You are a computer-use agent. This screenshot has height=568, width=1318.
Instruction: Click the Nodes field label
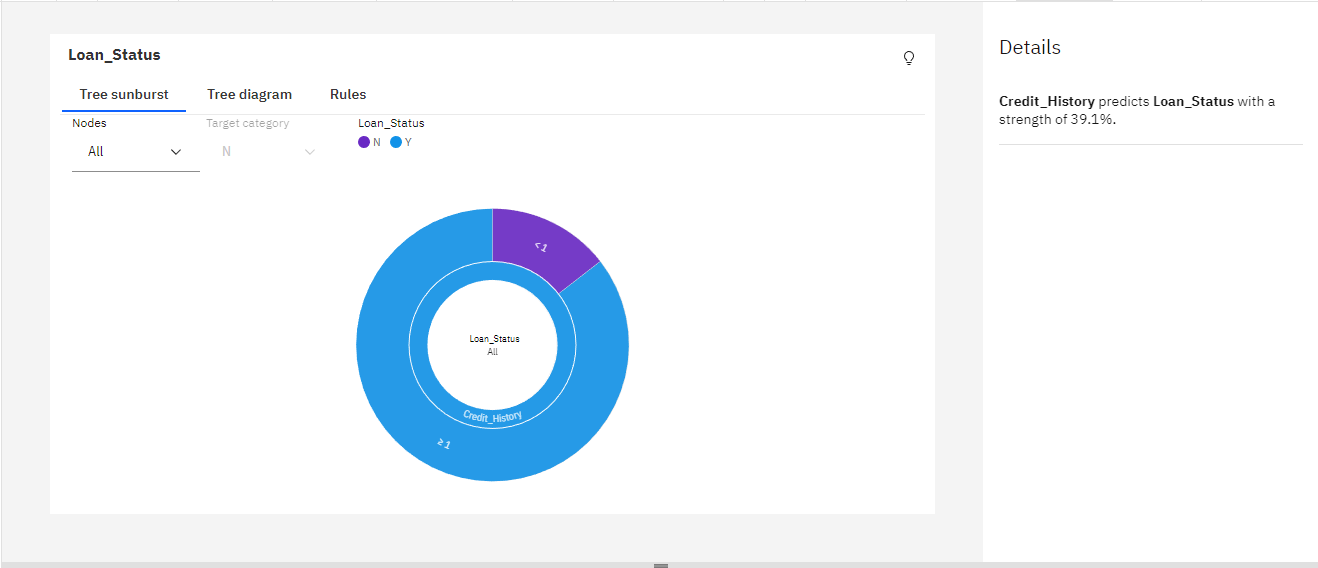click(x=89, y=123)
